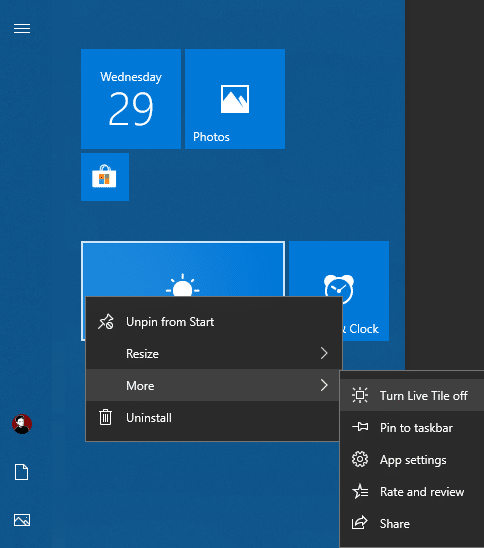484x548 pixels.
Task: Click the Weather sun tile
Action: pos(183,269)
